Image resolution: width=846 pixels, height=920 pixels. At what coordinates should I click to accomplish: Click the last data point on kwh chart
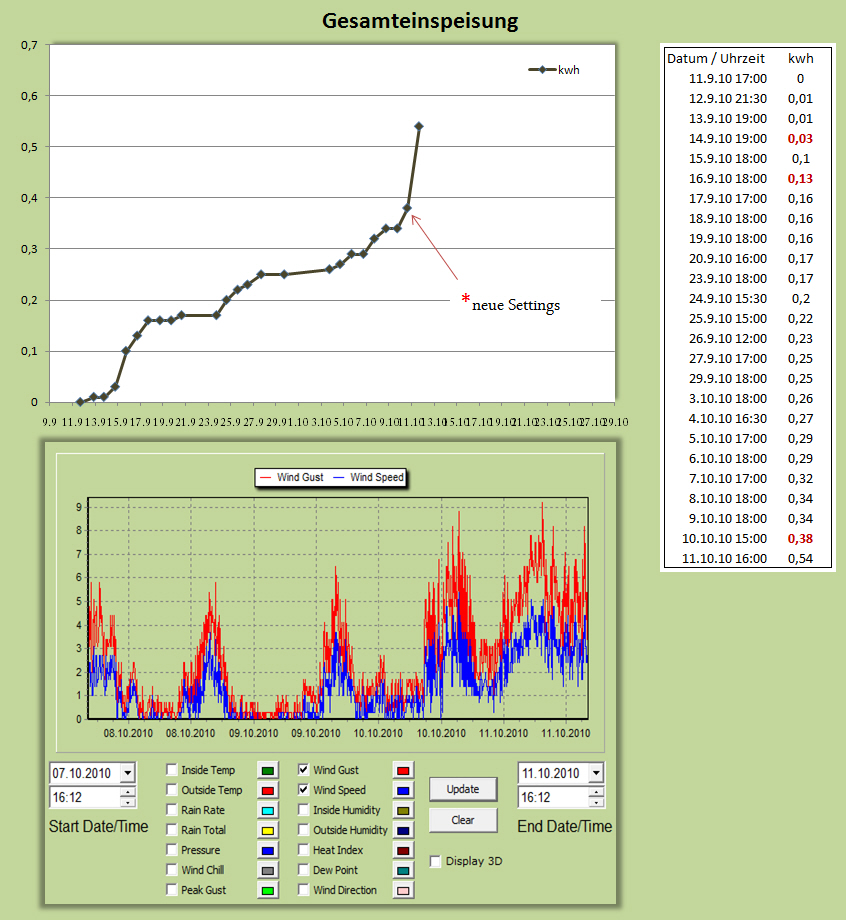418,126
